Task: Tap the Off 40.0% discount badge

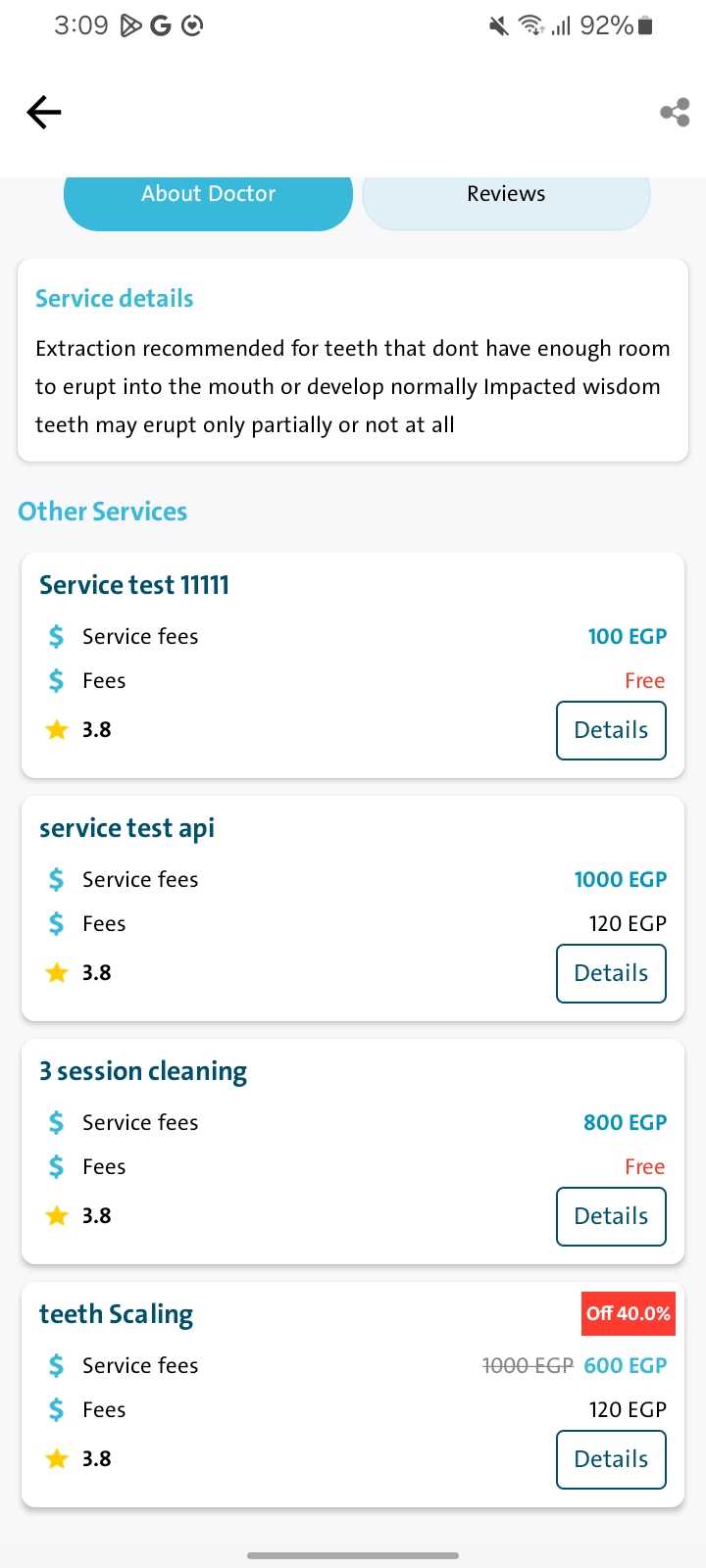Action: click(x=629, y=1314)
